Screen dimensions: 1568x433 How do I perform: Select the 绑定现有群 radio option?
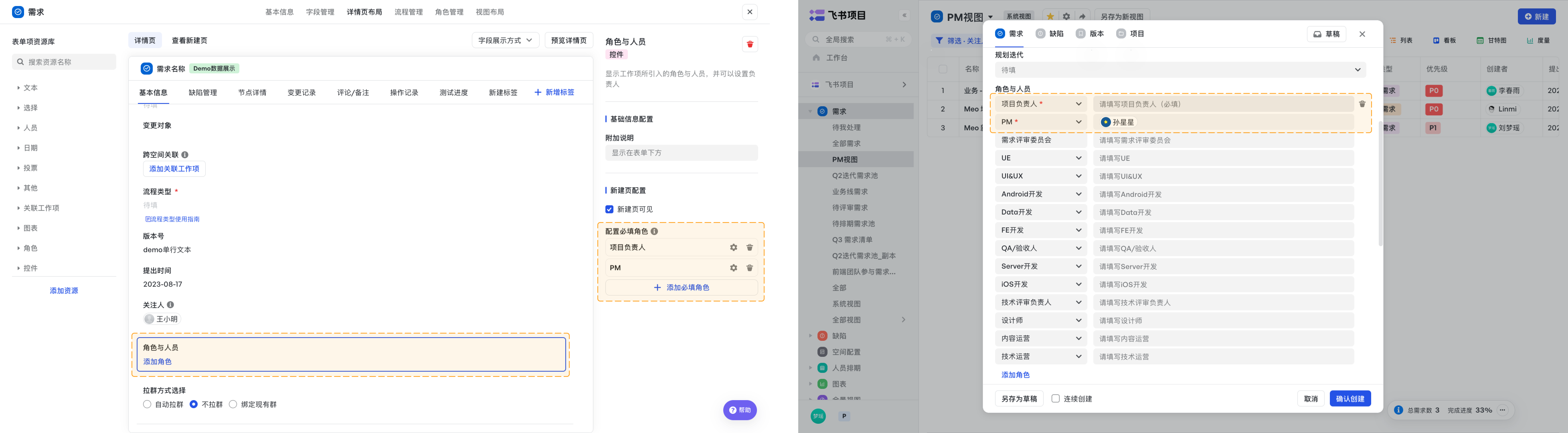[x=233, y=404]
